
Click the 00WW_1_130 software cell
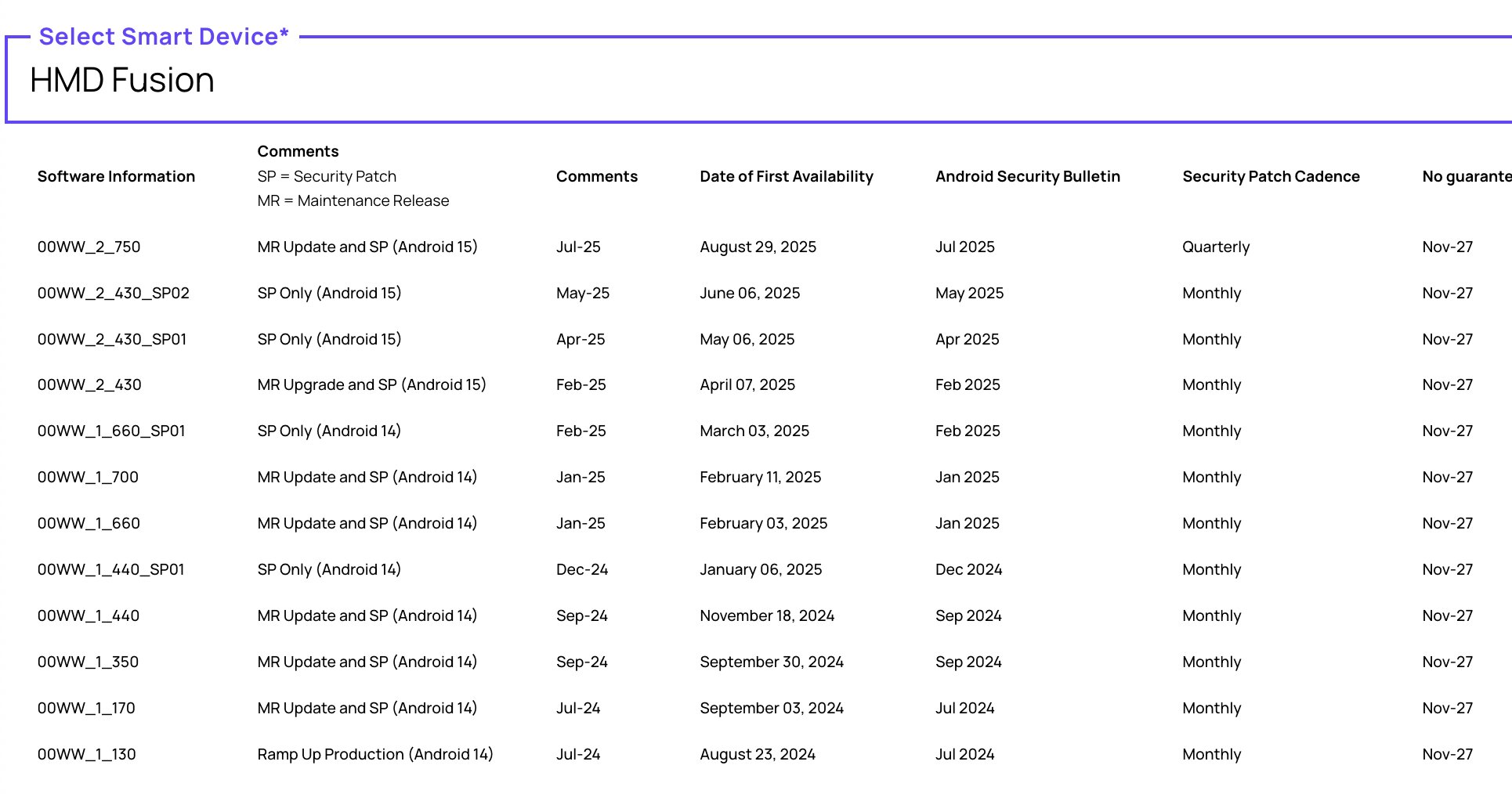tap(87, 754)
